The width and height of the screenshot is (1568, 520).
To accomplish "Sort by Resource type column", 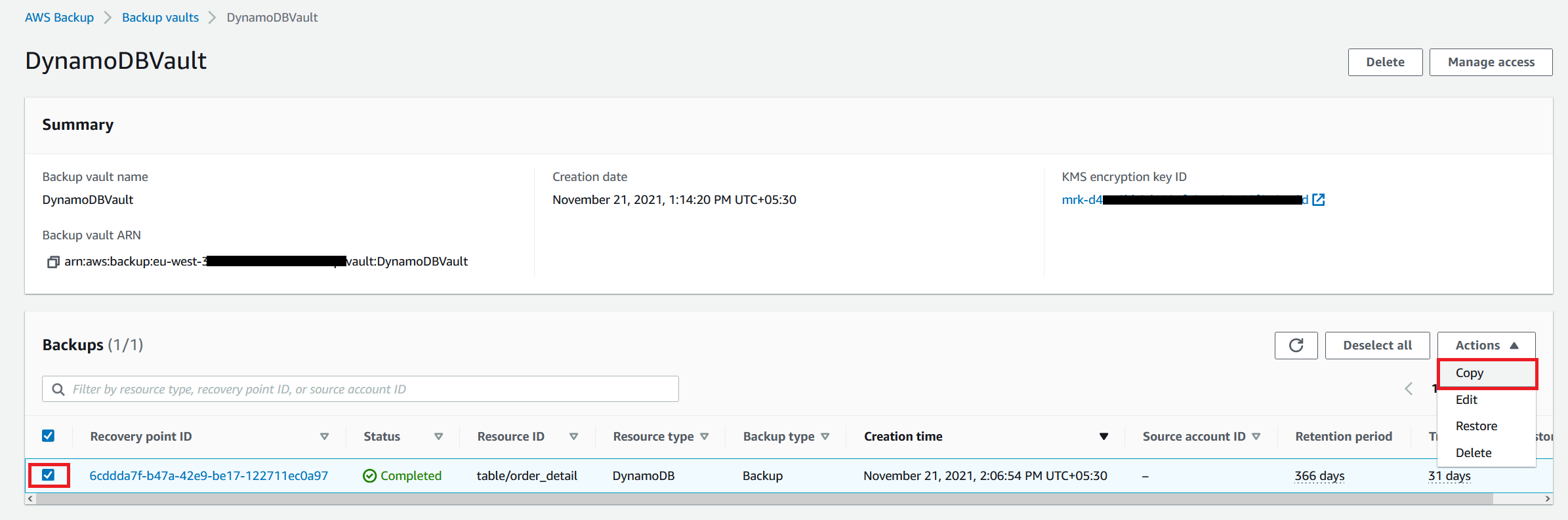I will click(705, 437).
